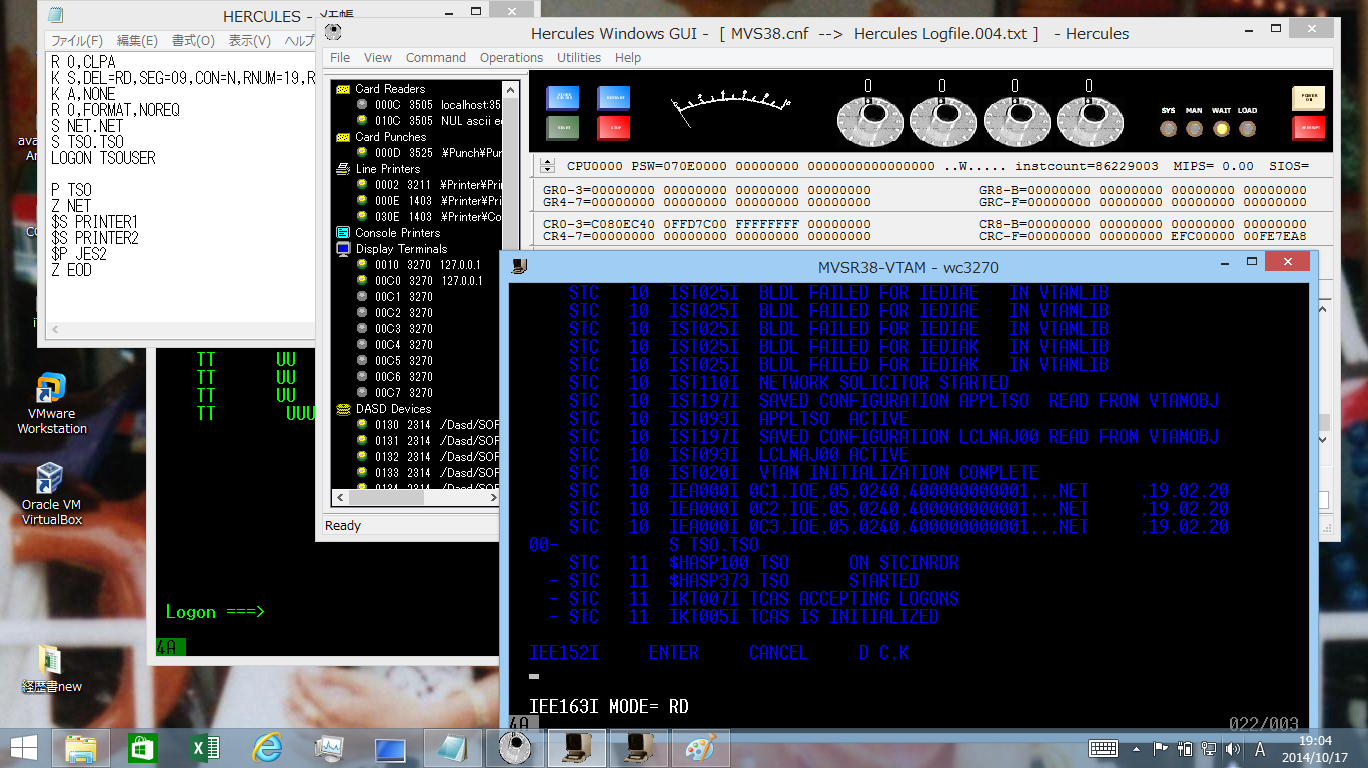The height and width of the screenshot is (768, 1368).
Task: Open VMware Workstation desktop shortcut
Action: click(52, 403)
